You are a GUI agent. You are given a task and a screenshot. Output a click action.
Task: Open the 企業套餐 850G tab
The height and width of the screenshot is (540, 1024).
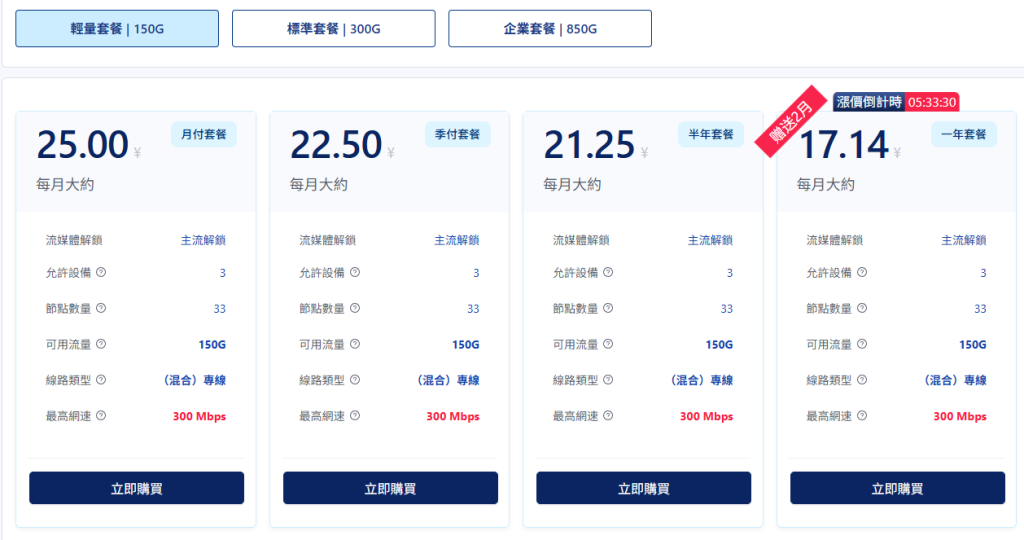click(x=550, y=29)
